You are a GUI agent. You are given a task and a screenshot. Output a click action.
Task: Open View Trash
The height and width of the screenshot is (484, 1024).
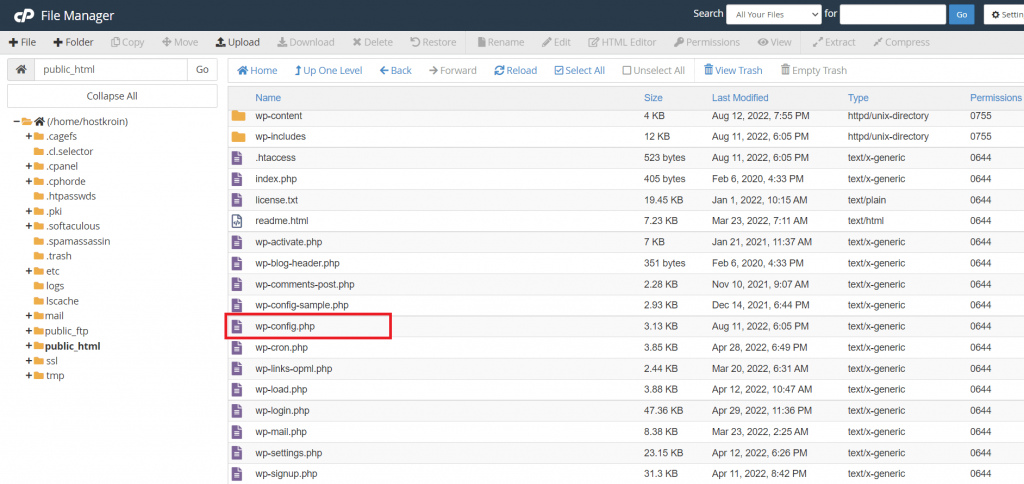[x=733, y=71]
